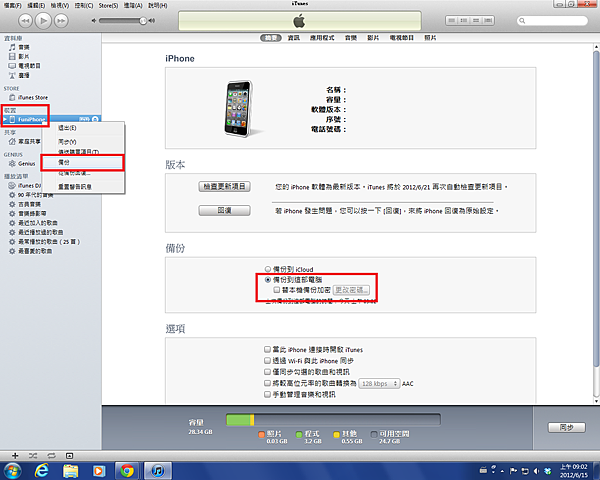The height and width of the screenshot is (480, 600).
Task: Click the 同步 button at bottom right
Action: (566, 427)
